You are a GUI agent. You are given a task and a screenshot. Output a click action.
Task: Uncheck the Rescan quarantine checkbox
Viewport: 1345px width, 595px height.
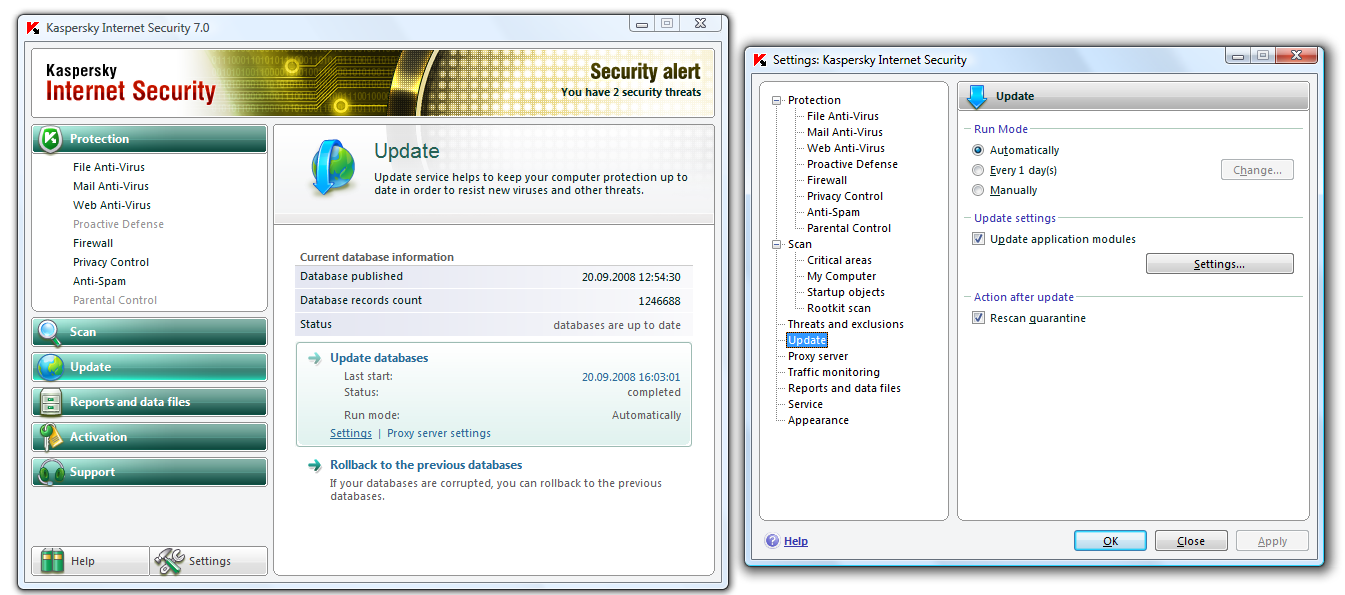pos(979,318)
